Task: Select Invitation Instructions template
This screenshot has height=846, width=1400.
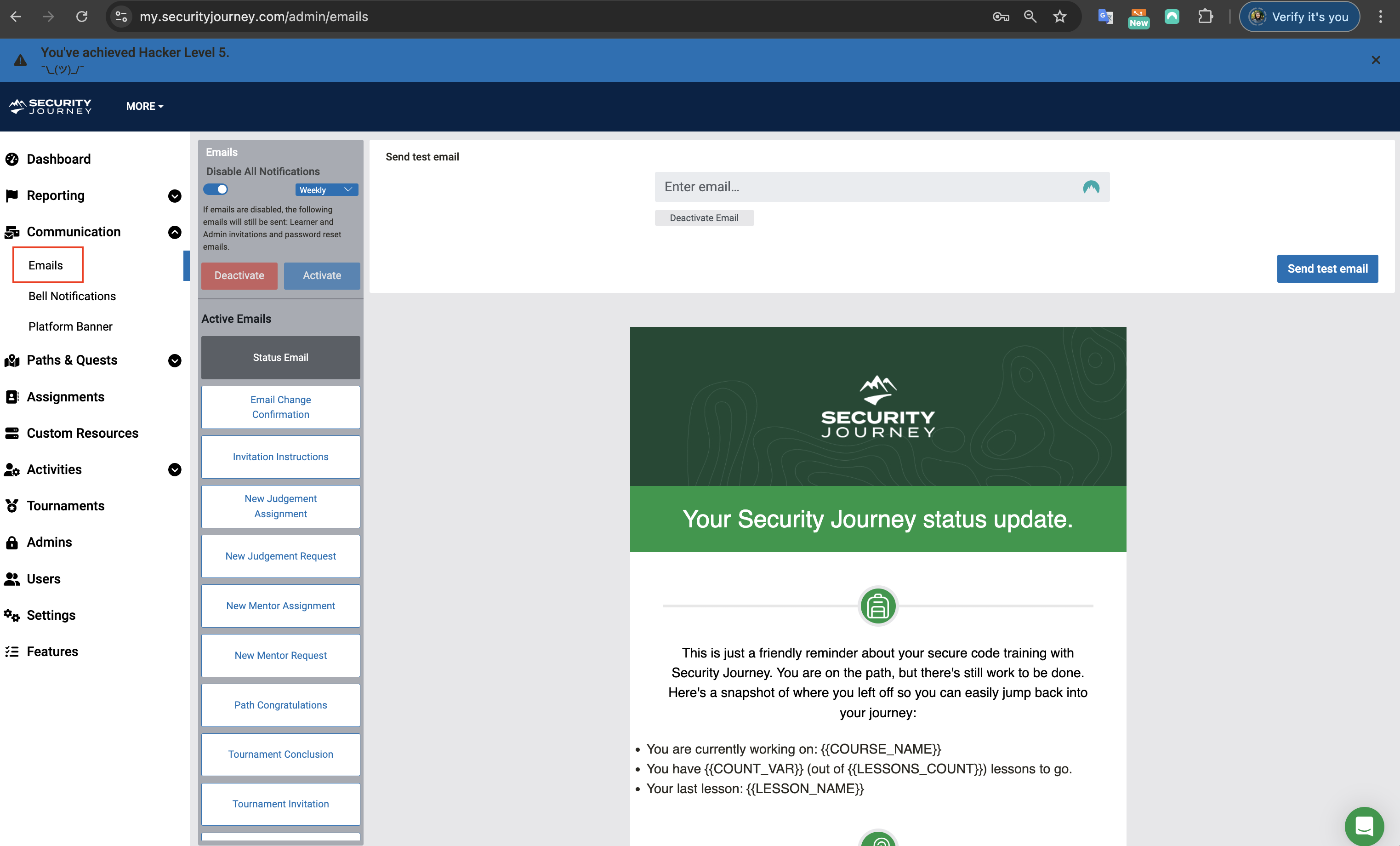Action: point(281,457)
